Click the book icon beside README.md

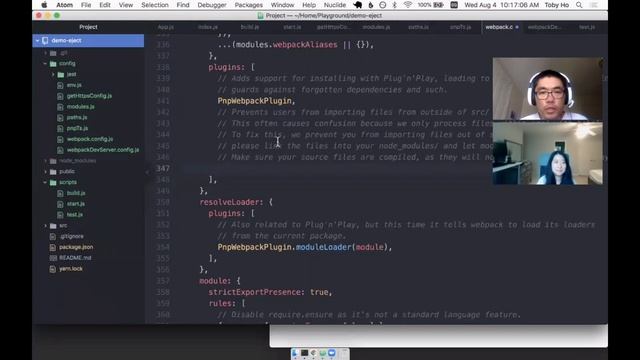pos(53,258)
